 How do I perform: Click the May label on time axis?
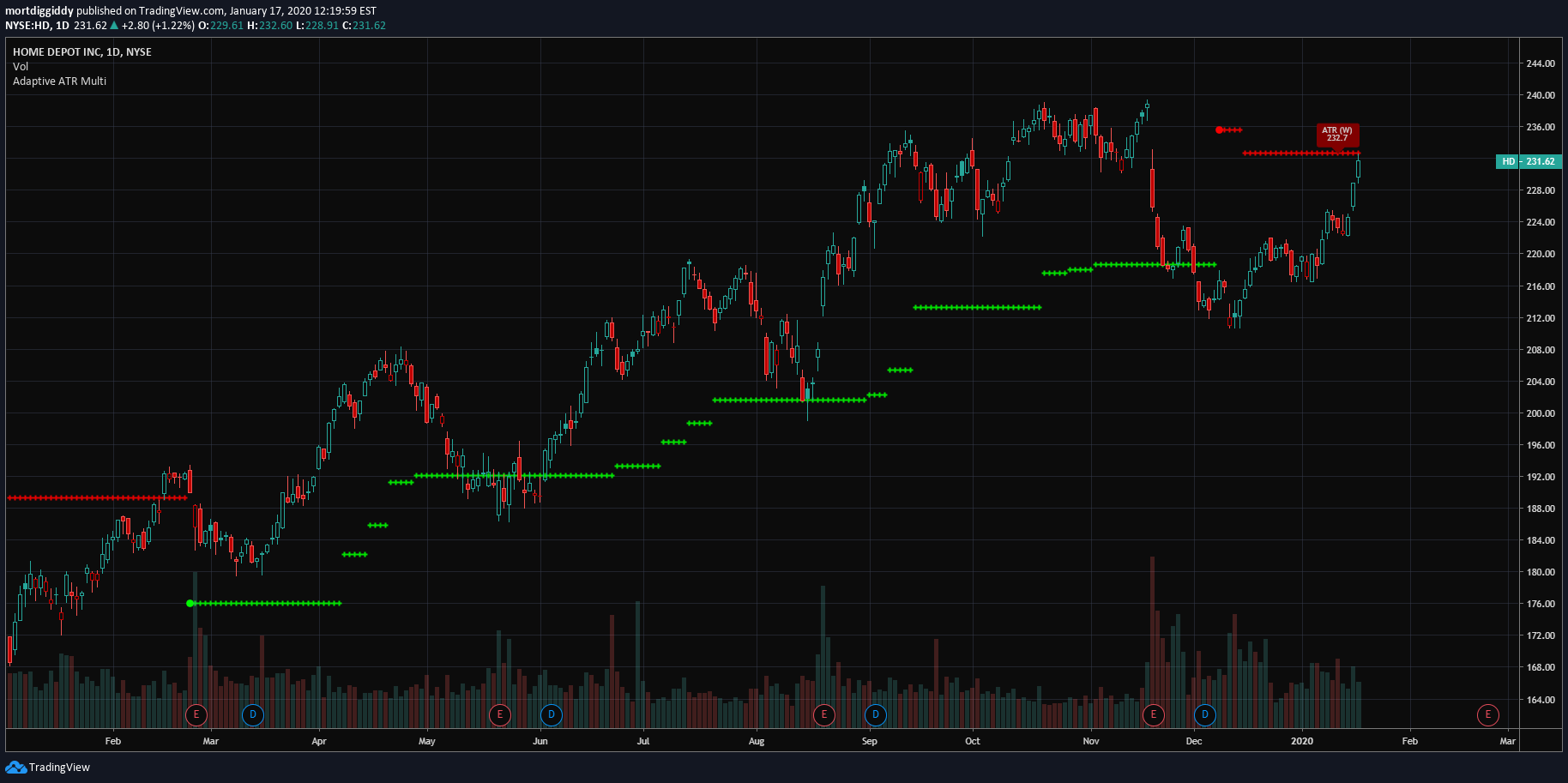click(x=427, y=741)
